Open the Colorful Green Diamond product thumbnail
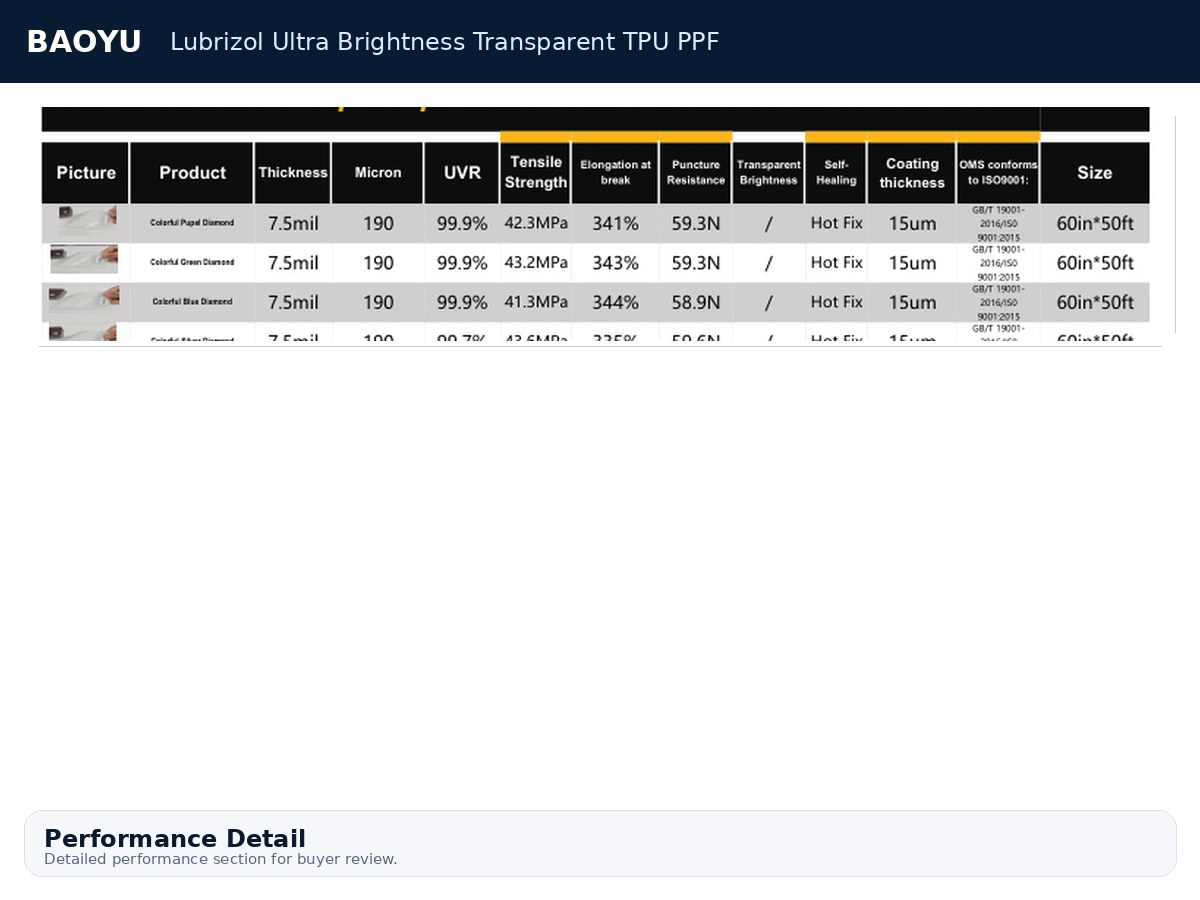 point(84,259)
